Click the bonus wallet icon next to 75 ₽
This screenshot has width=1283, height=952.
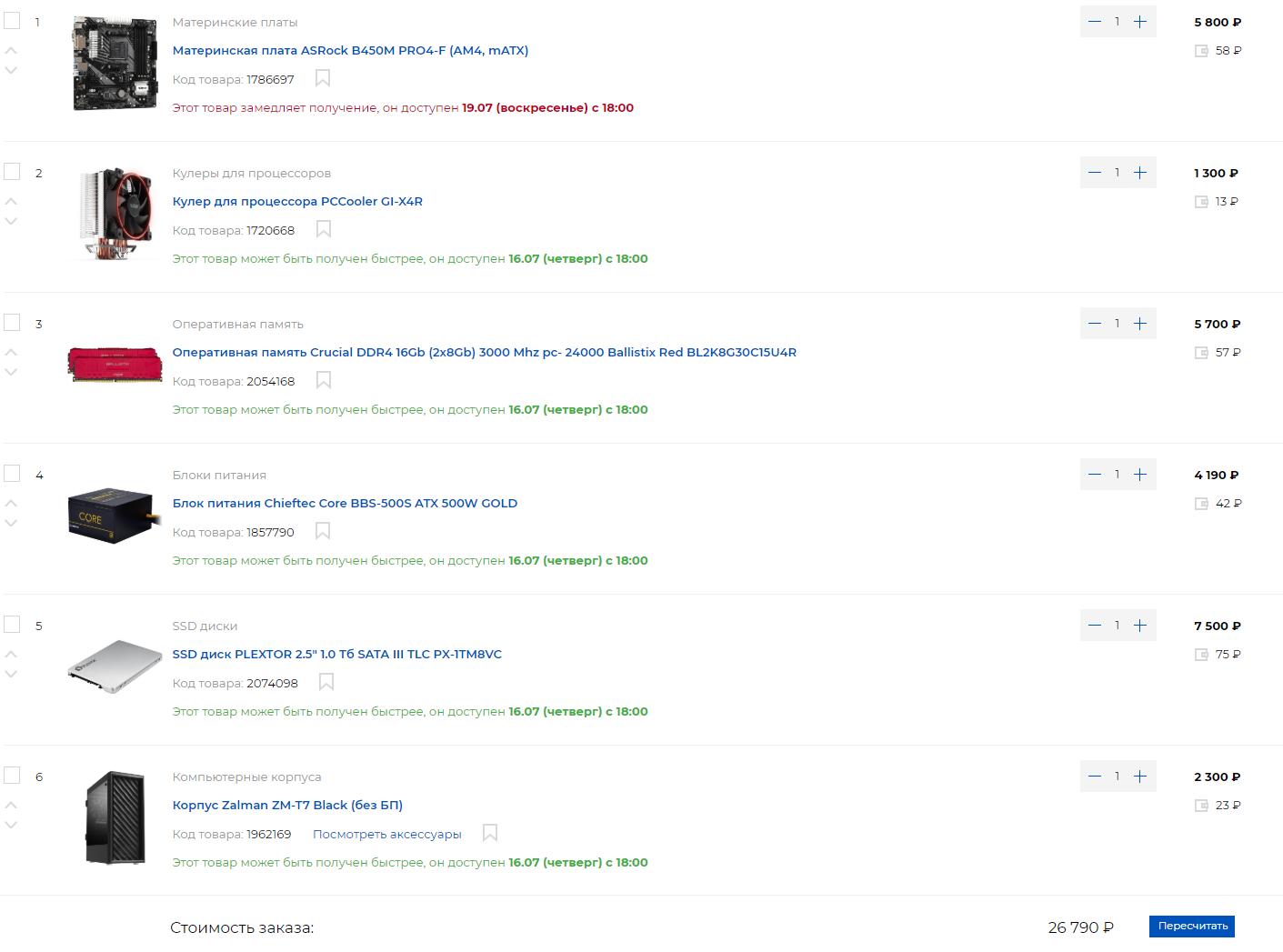click(1201, 655)
